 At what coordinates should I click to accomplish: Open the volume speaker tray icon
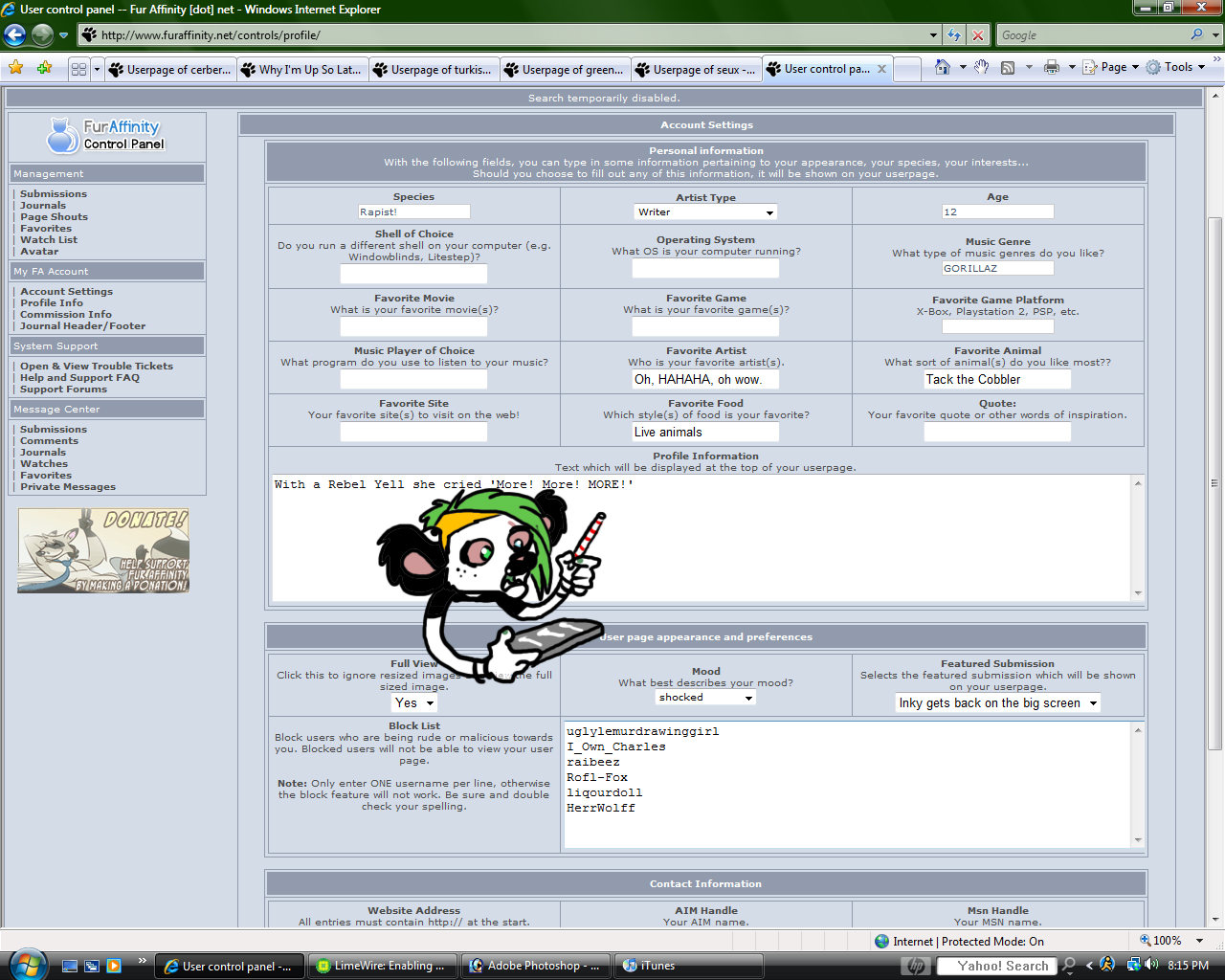1151,965
